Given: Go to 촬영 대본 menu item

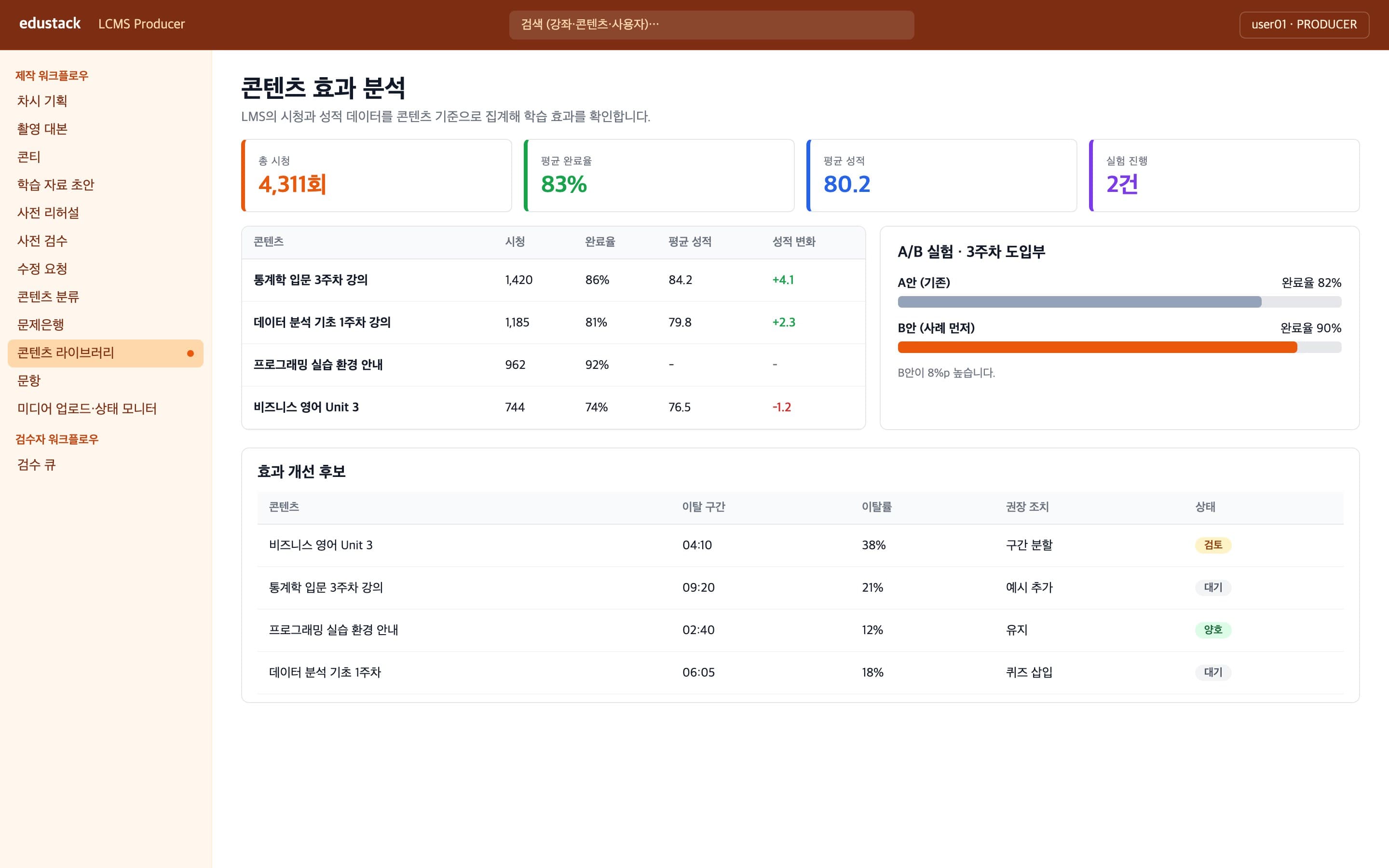Looking at the screenshot, I should coord(106,129).
